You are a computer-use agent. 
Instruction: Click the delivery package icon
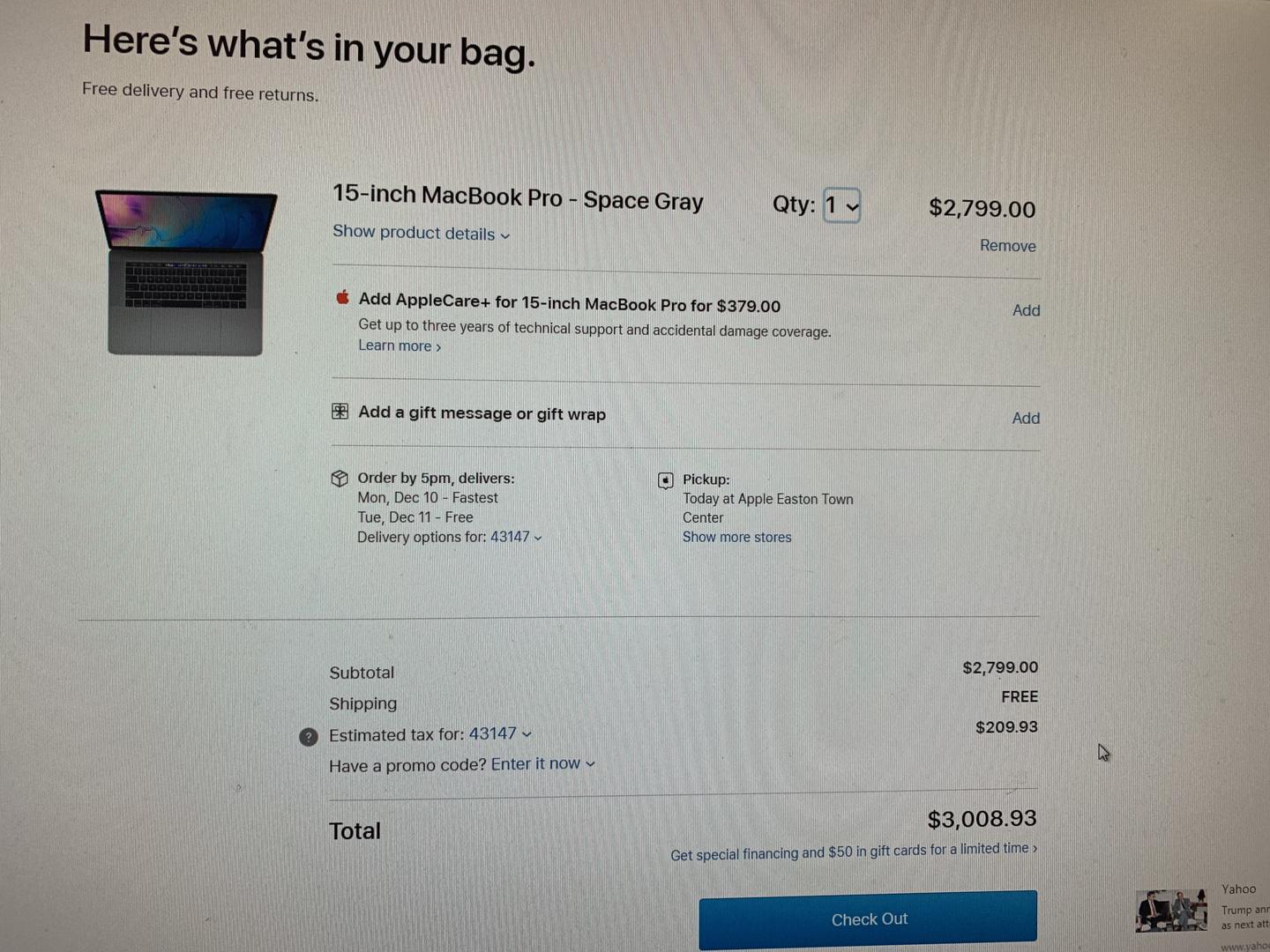pos(340,478)
